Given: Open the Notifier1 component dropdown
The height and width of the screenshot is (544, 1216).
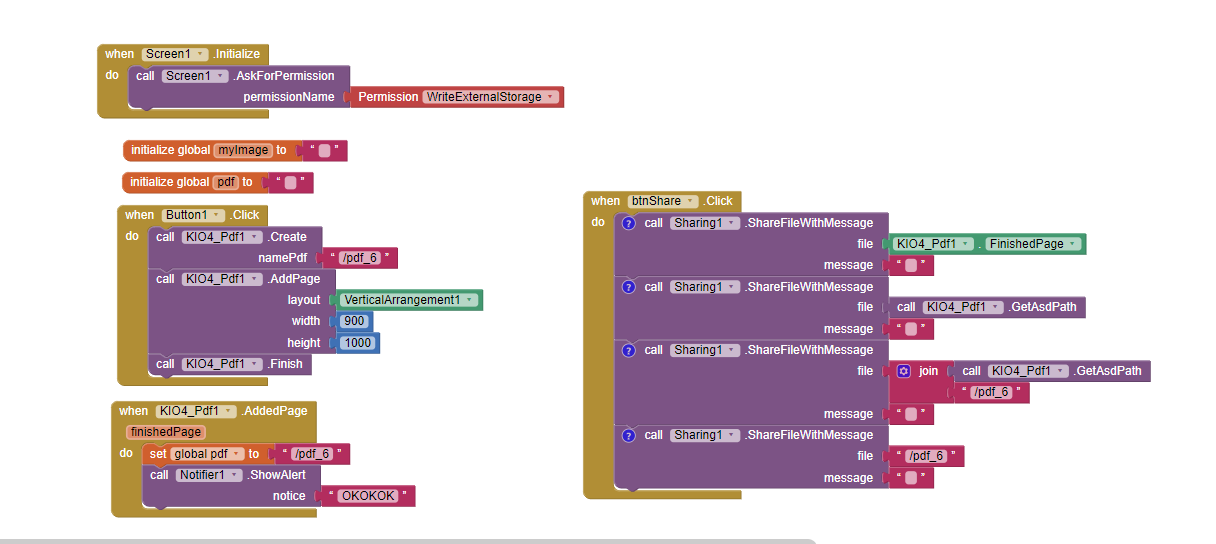Looking at the screenshot, I should tap(235, 475).
